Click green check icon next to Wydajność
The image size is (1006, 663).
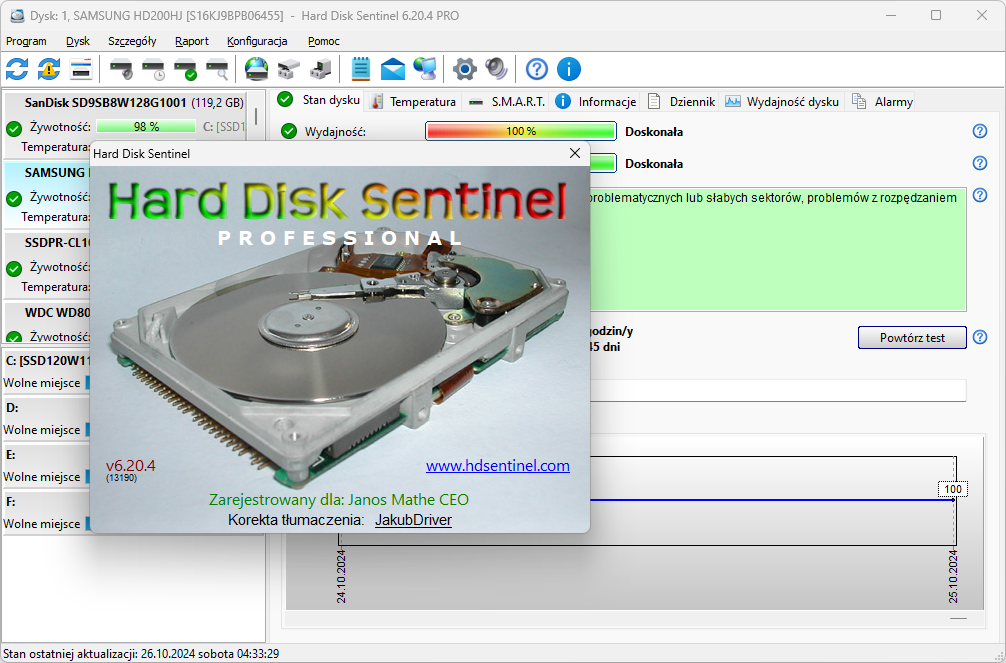click(289, 132)
